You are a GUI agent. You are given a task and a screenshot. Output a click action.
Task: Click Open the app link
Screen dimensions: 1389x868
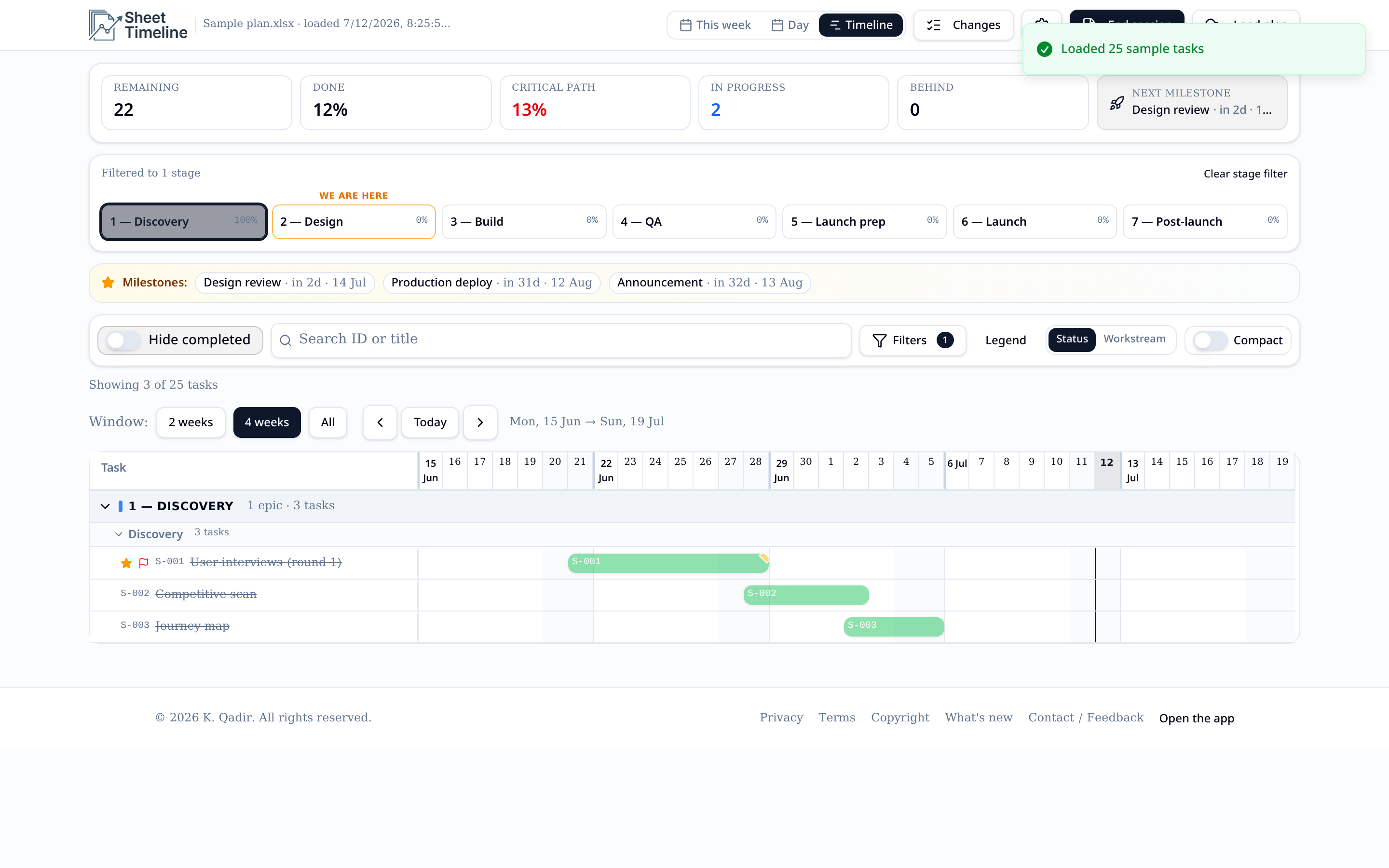[1197, 719]
